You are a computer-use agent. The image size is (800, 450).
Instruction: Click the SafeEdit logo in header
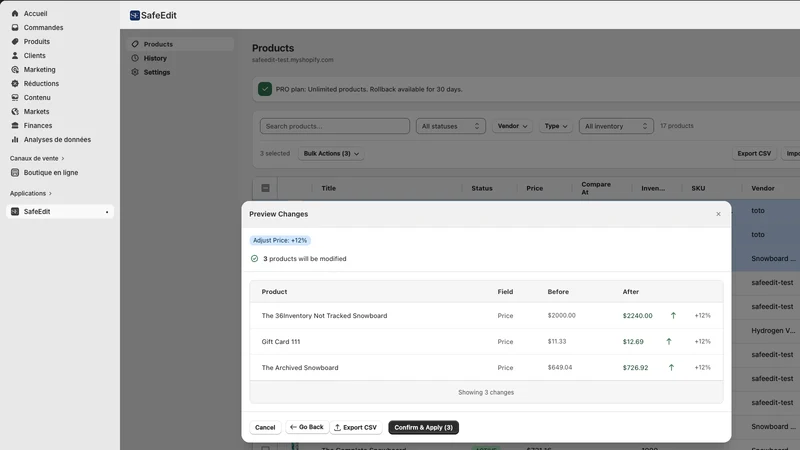tap(135, 15)
